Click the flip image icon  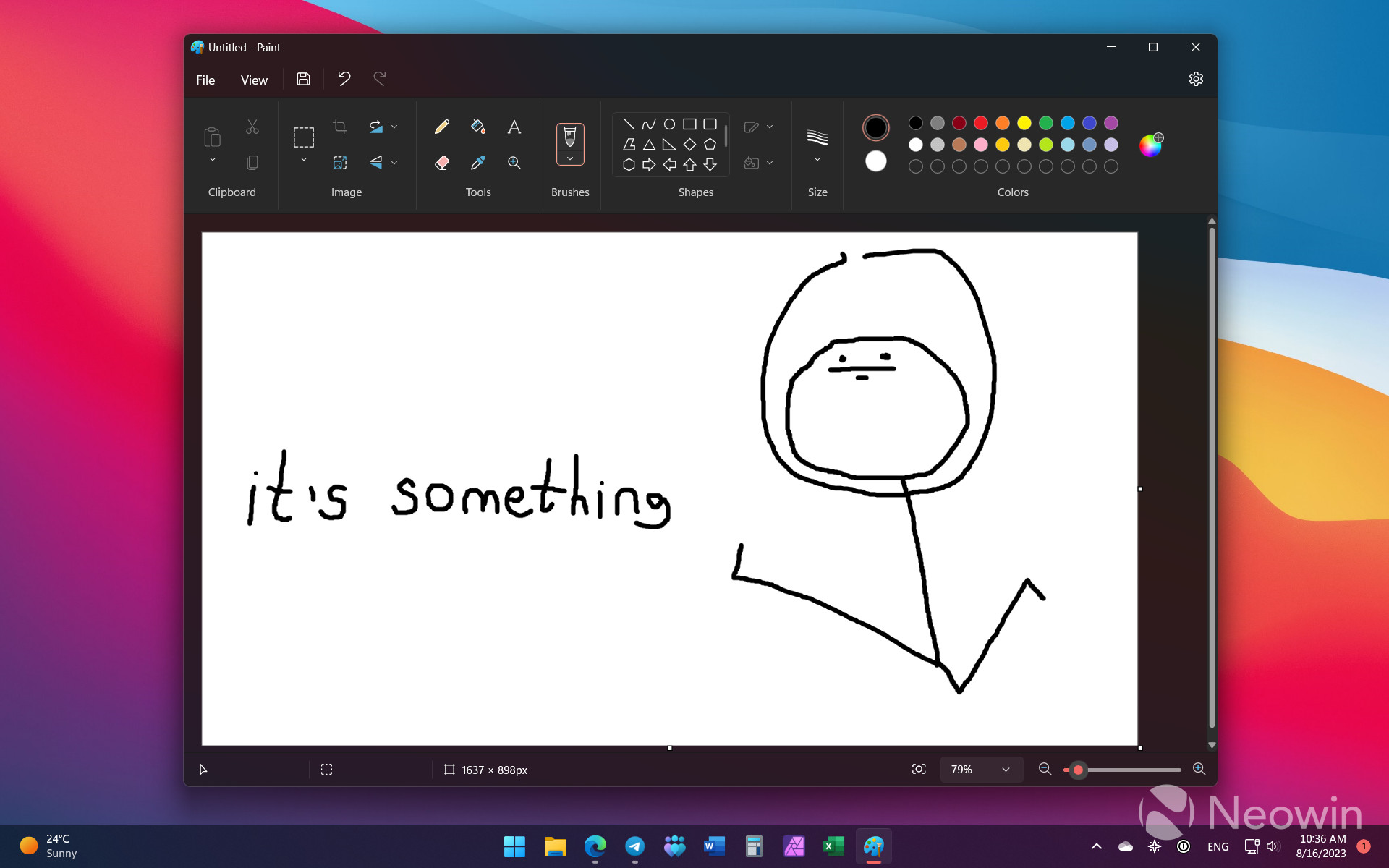click(x=377, y=163)
